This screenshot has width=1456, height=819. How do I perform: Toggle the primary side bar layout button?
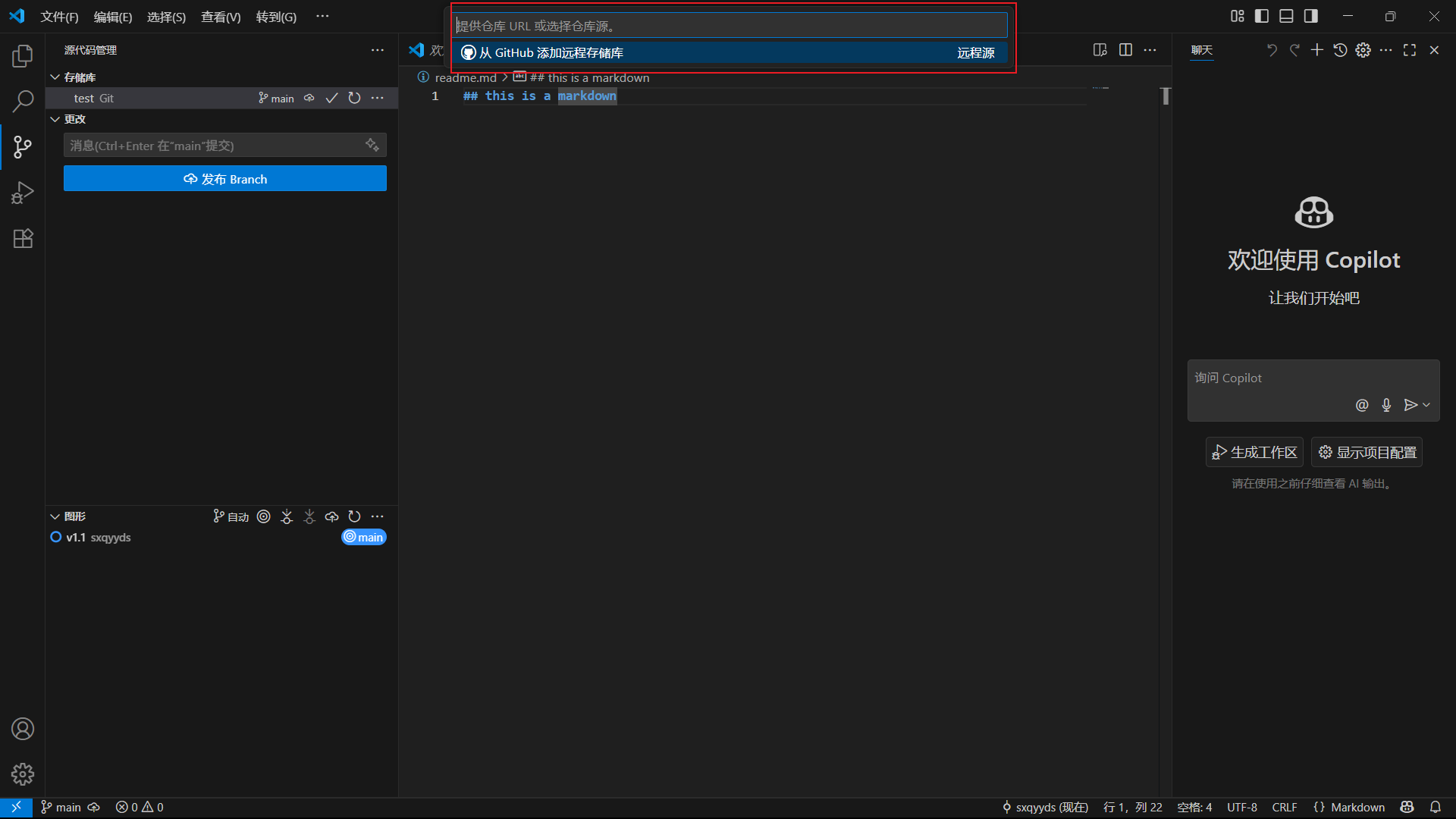[x=1262, y=16]
